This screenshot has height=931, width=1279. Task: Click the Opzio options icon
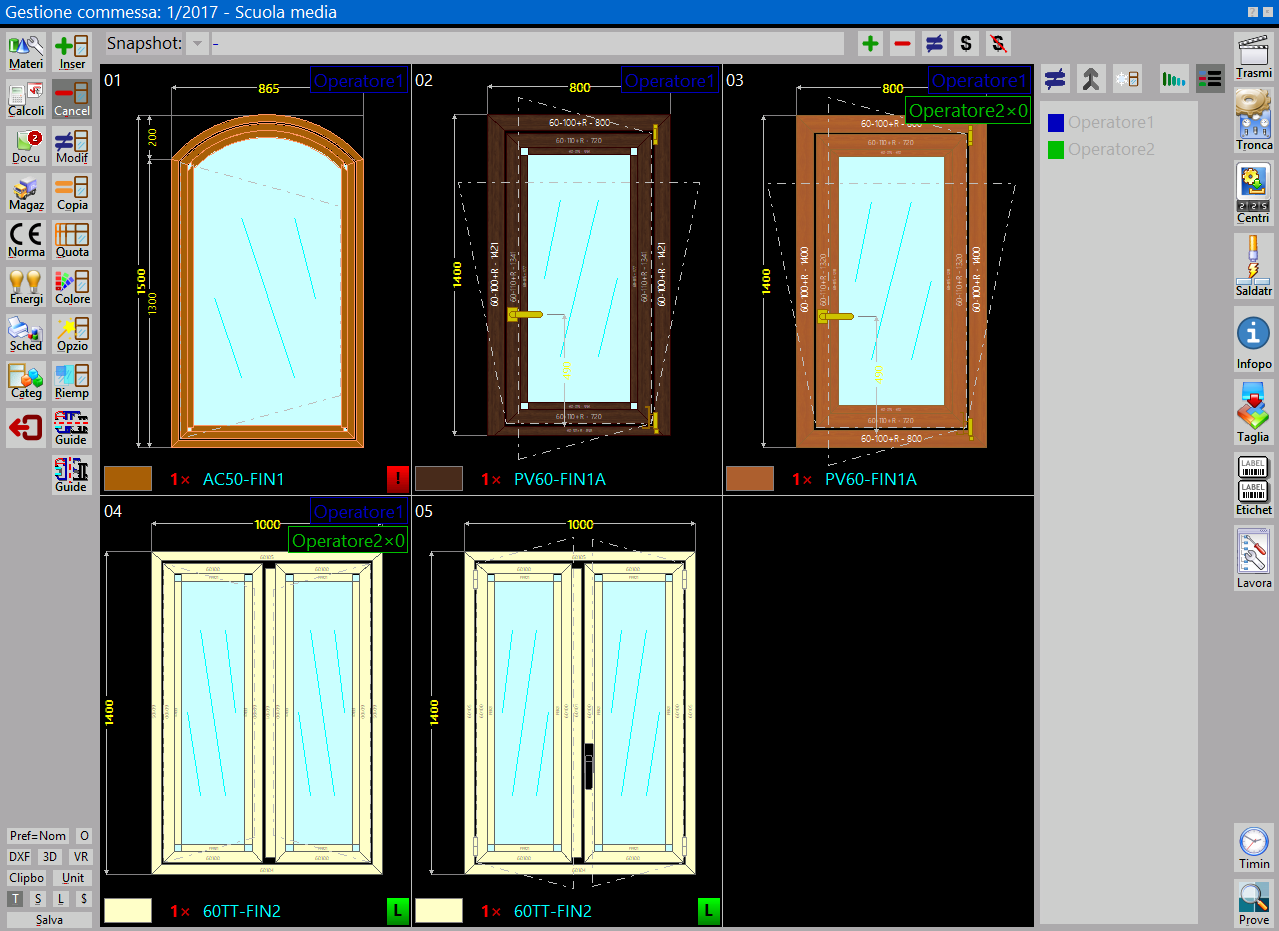click(x=72, y=334)
